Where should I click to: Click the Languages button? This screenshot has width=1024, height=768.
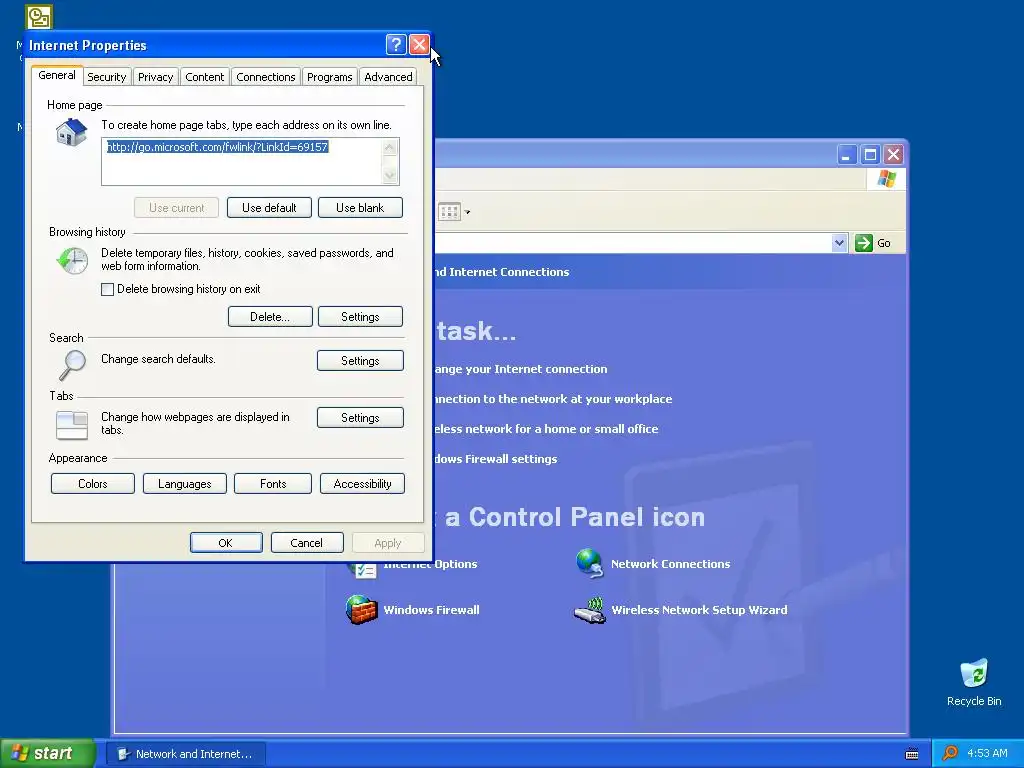coord(185,484)
